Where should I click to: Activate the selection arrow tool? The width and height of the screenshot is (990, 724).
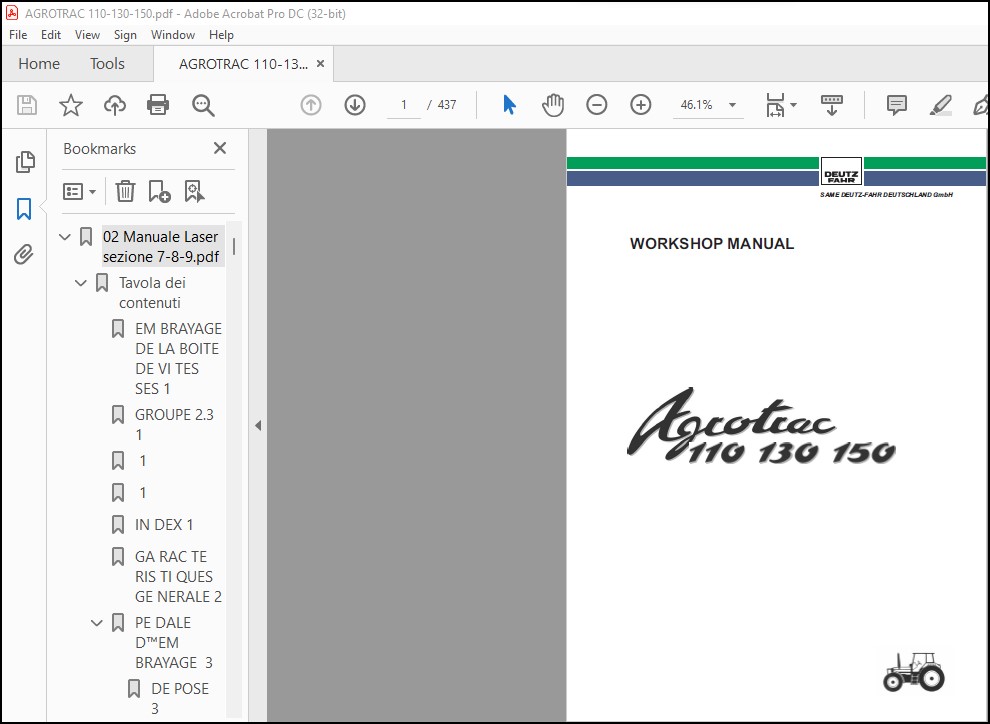coord(510,105)
